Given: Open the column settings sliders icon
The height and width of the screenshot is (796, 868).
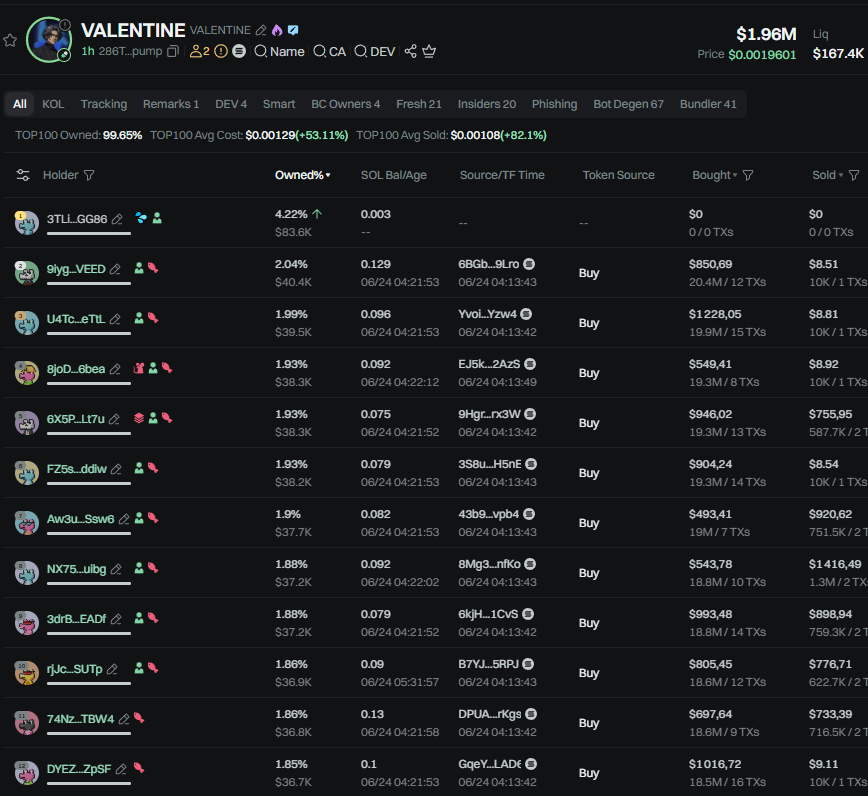Looking at the screenshot, I should [x=23, y=175].
